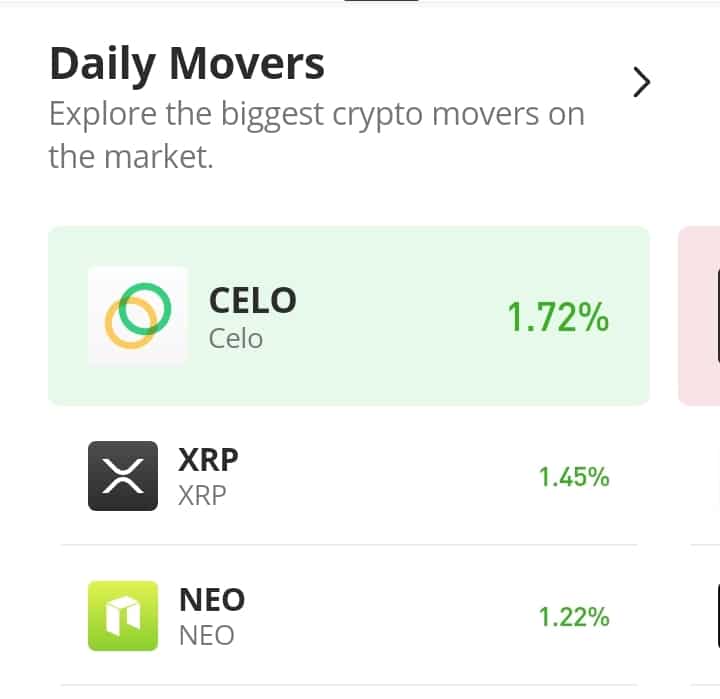Select the CELO ticker symbol text
Image resolution: width=720 pixels, height=699 pixels.
(253, 300)
